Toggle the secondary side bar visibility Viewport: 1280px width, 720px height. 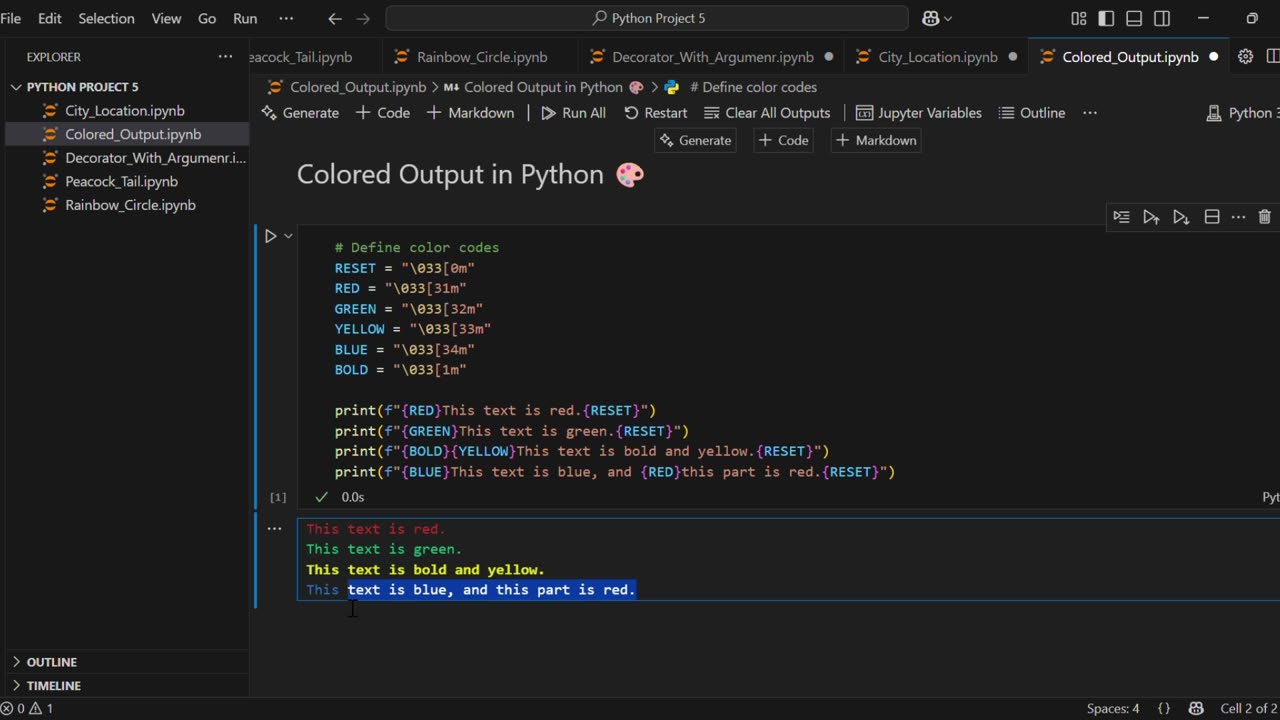(1162, 18)
